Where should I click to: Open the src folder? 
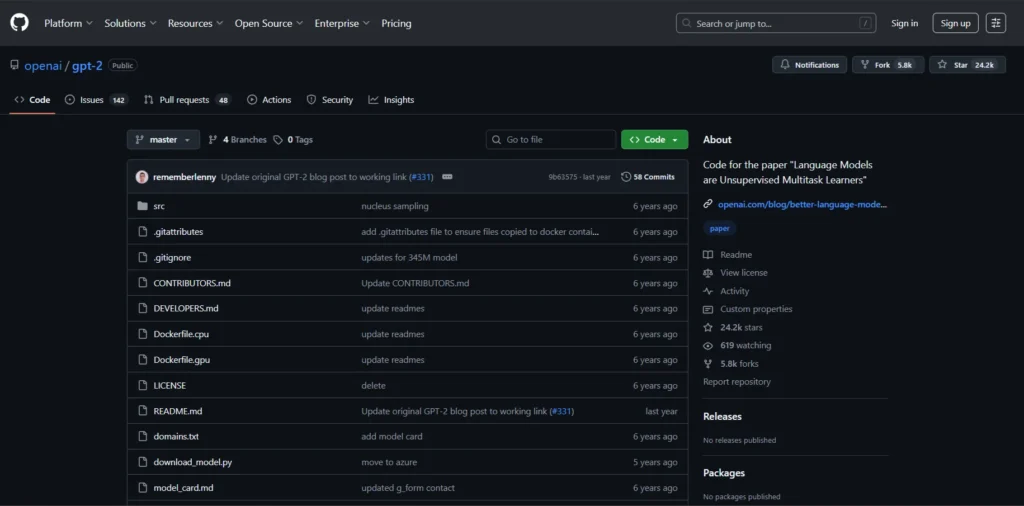point(159,206)
